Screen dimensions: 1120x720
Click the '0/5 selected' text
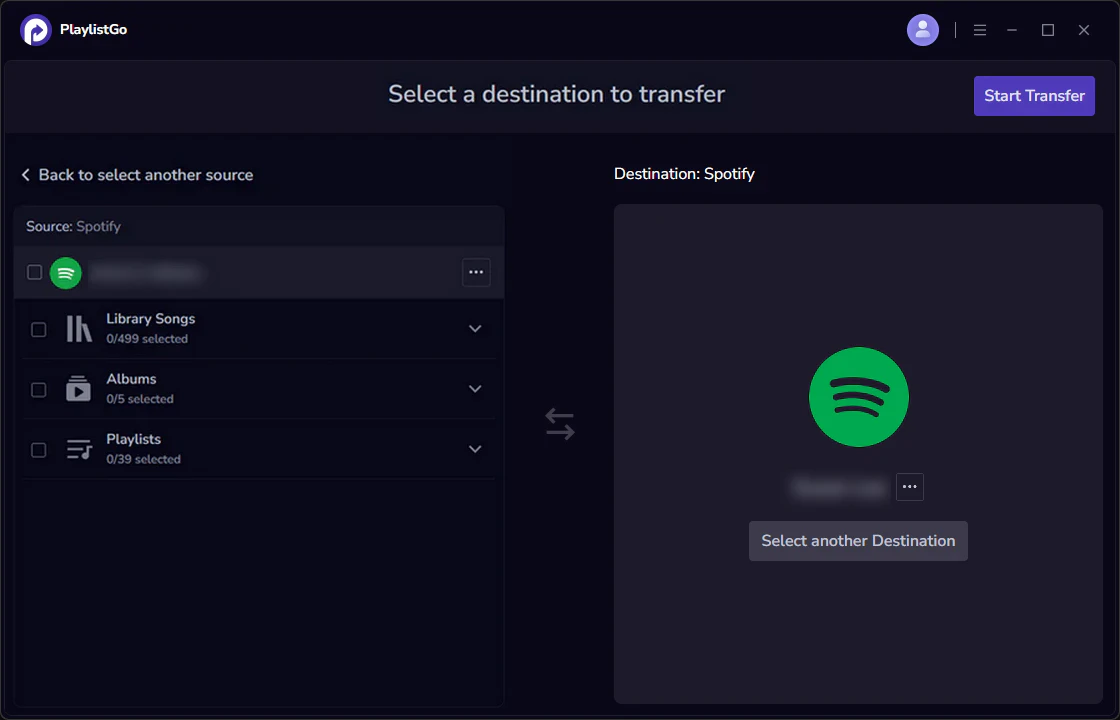(x=140, y=399)
